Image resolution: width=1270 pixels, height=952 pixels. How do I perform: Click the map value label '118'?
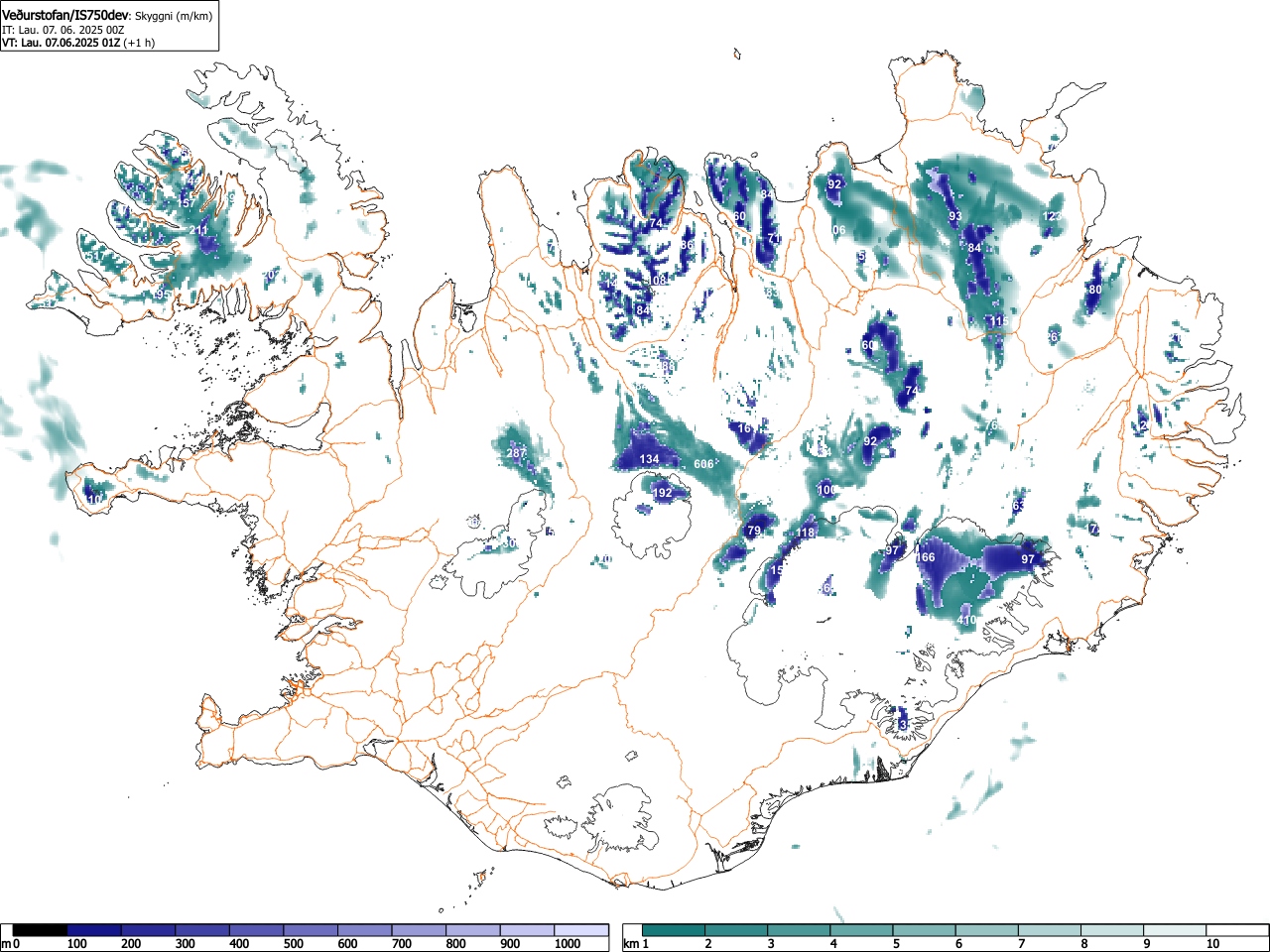[805, 533]
